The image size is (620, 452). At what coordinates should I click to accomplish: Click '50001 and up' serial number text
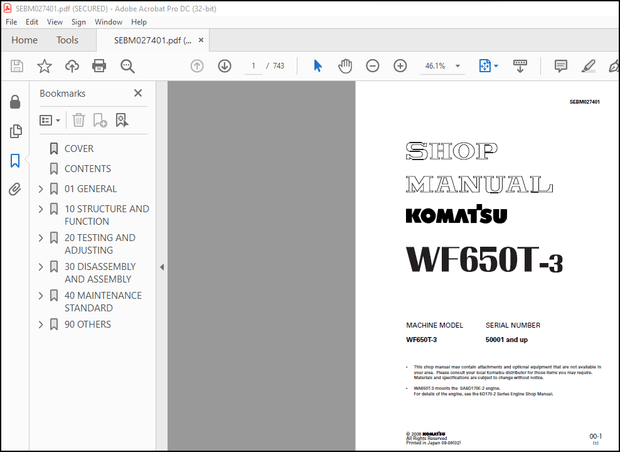pyautogui.click(x=507, y=340)
